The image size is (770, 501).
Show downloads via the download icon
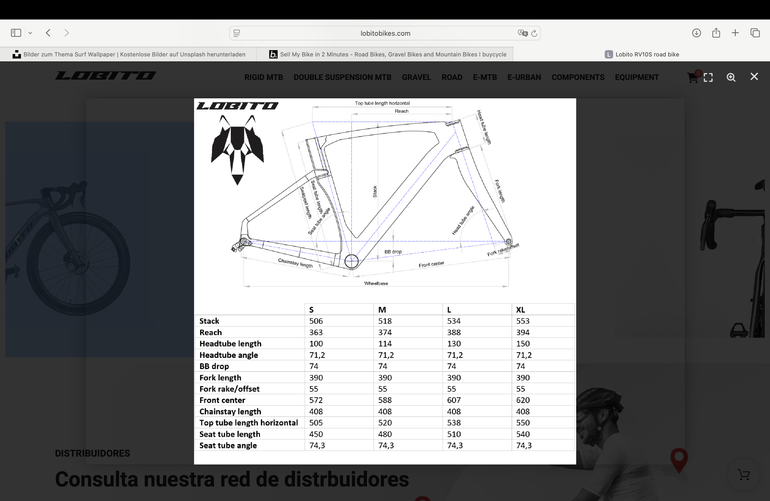tap(696, 33)
